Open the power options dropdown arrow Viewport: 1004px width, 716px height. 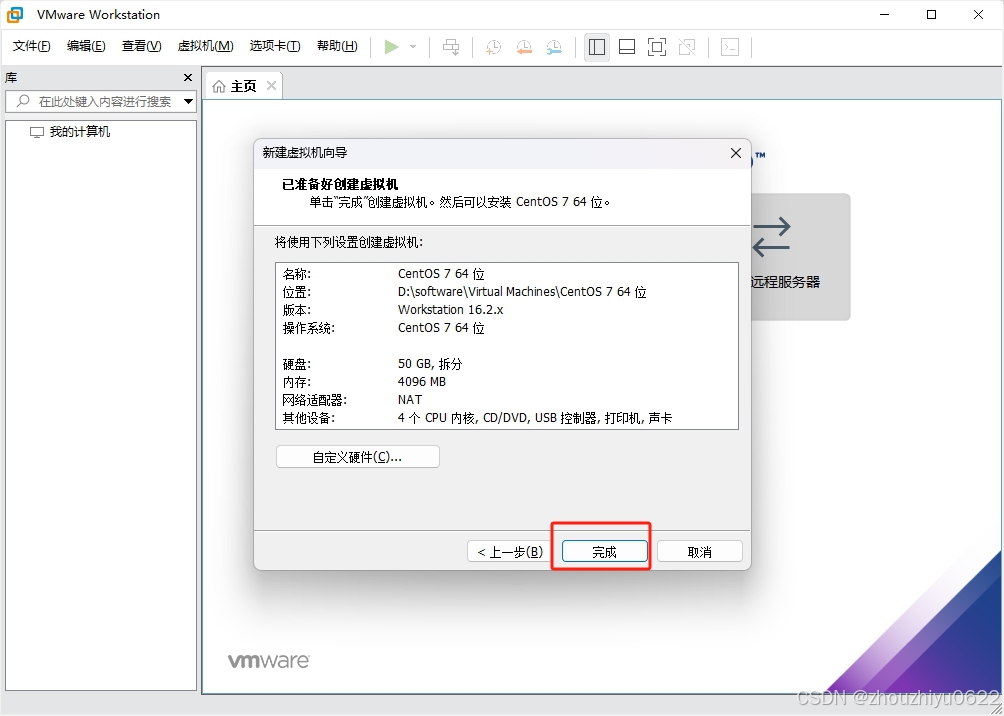click(x=413, y=47)
